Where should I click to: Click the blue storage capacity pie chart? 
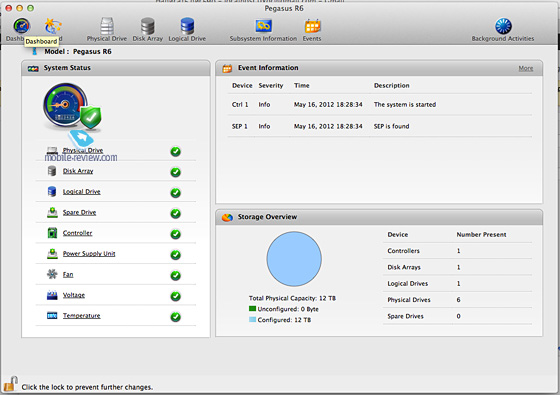pos(294,259)
